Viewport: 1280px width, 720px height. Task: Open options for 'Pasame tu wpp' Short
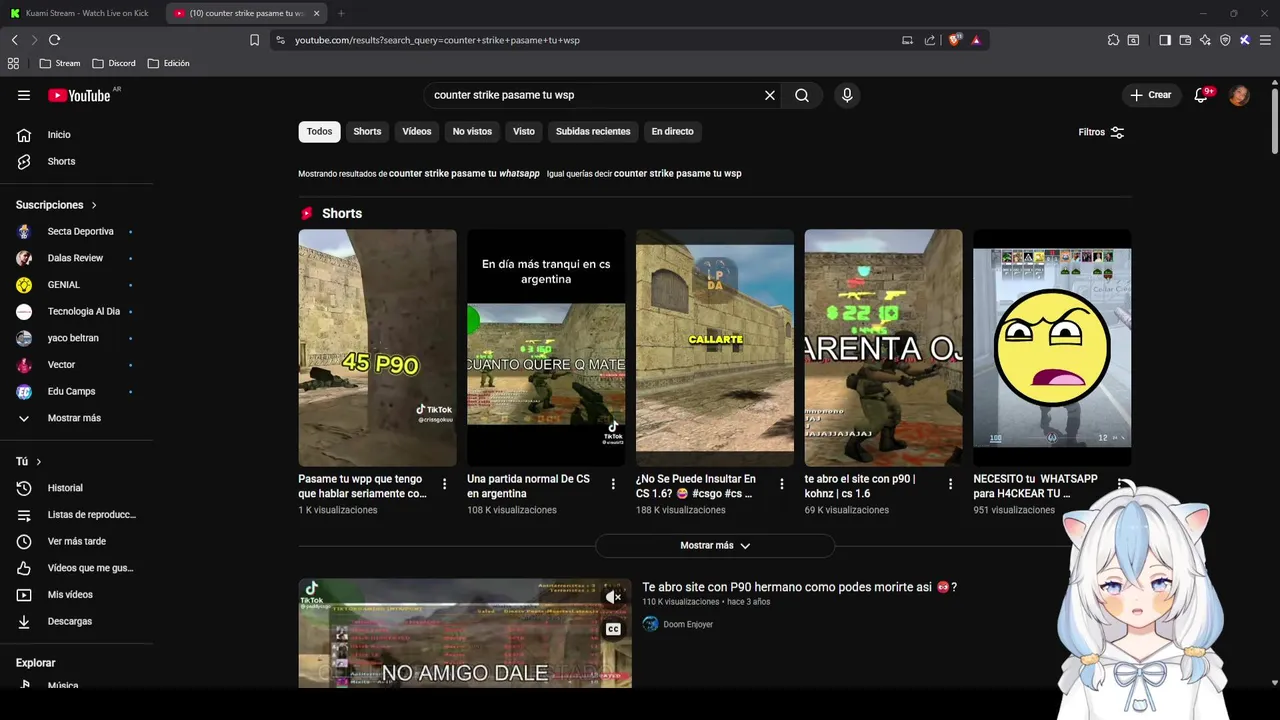(445, 484)
